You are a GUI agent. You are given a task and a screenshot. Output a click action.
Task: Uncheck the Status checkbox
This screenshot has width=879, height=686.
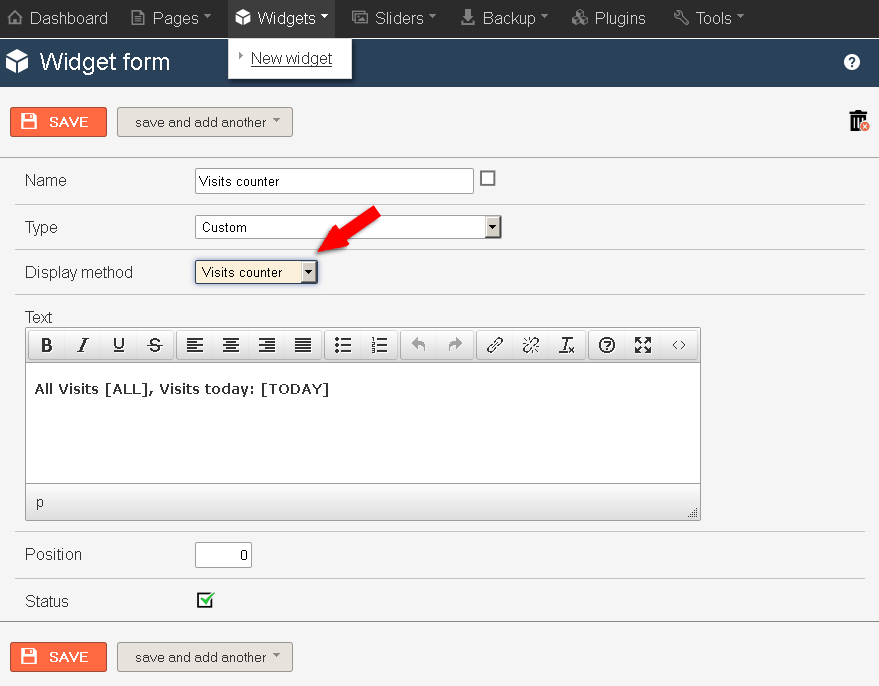click(205, 600)
